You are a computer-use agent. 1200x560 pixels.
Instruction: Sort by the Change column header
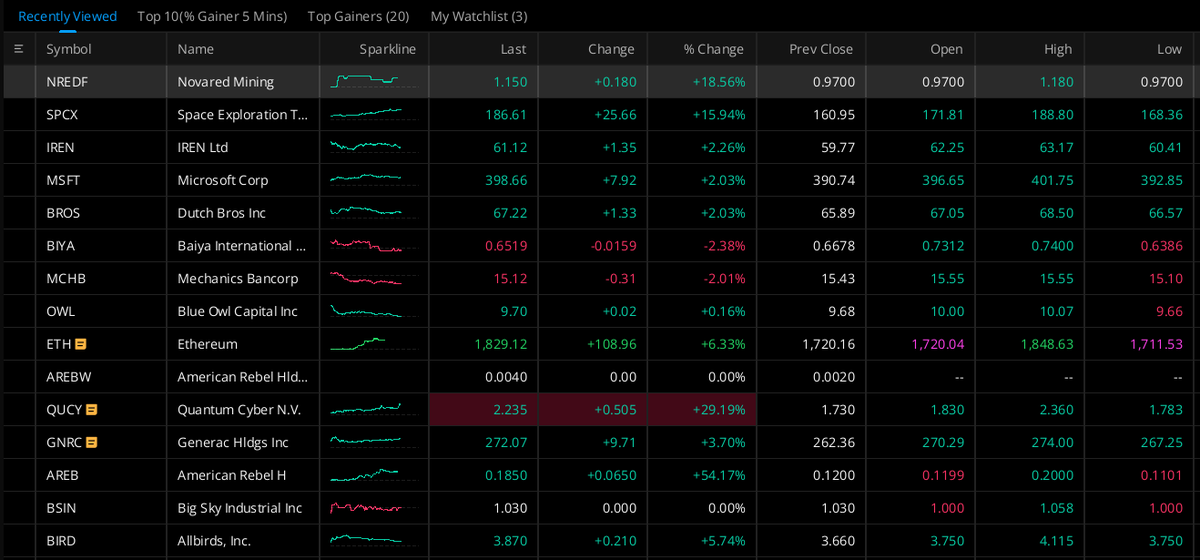[x=611, y=49]
